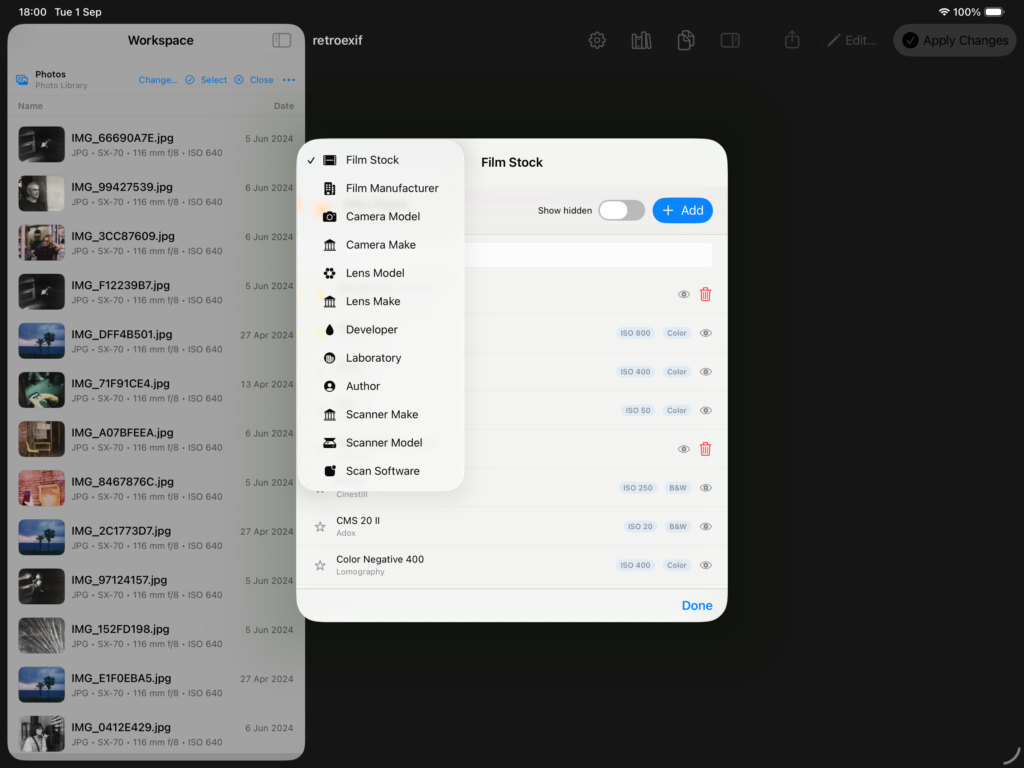Star the Color Negative 400 film
Screen dimensions: 1024x768
[x=320, y=566]
